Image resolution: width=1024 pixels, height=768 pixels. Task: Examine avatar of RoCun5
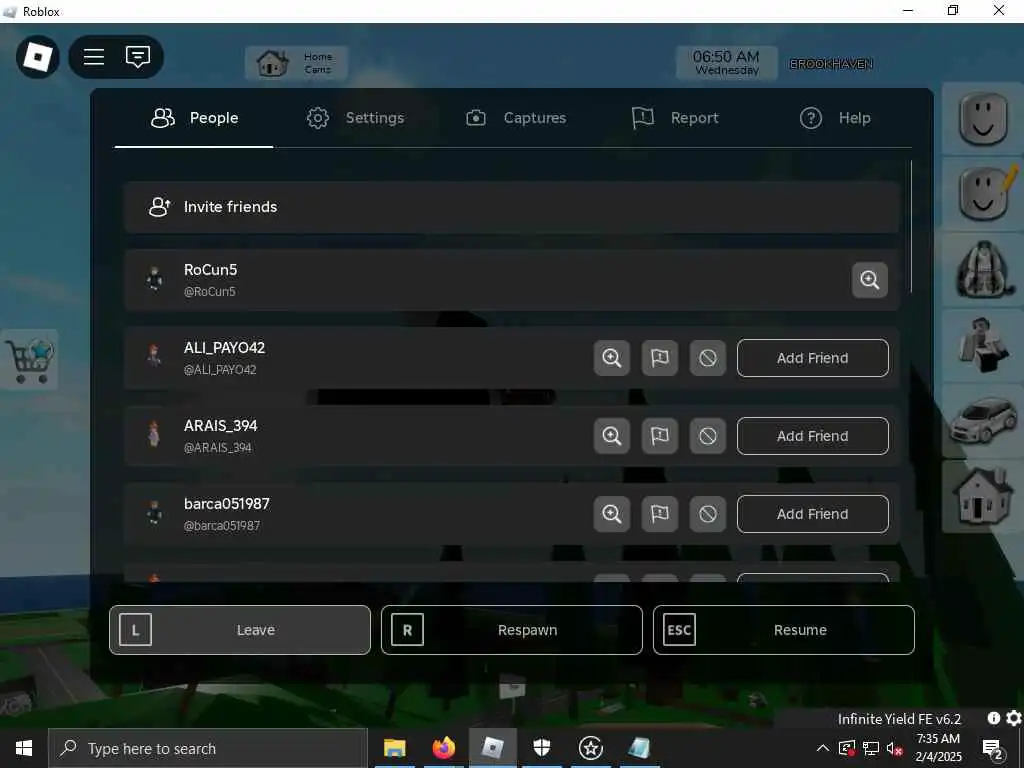pyautogui.click(x=869, y=280)
